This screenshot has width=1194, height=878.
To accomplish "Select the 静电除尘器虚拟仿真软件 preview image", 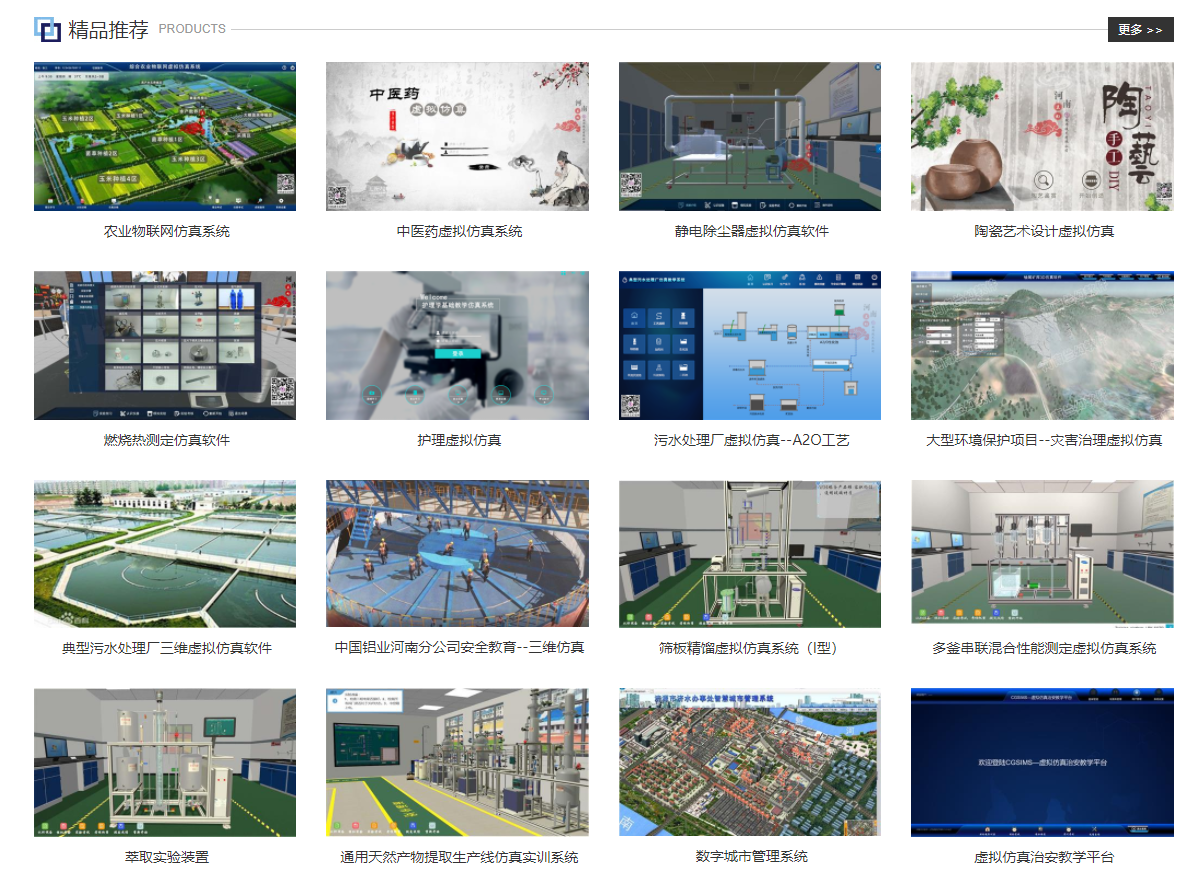I will [x=749, y=136].
